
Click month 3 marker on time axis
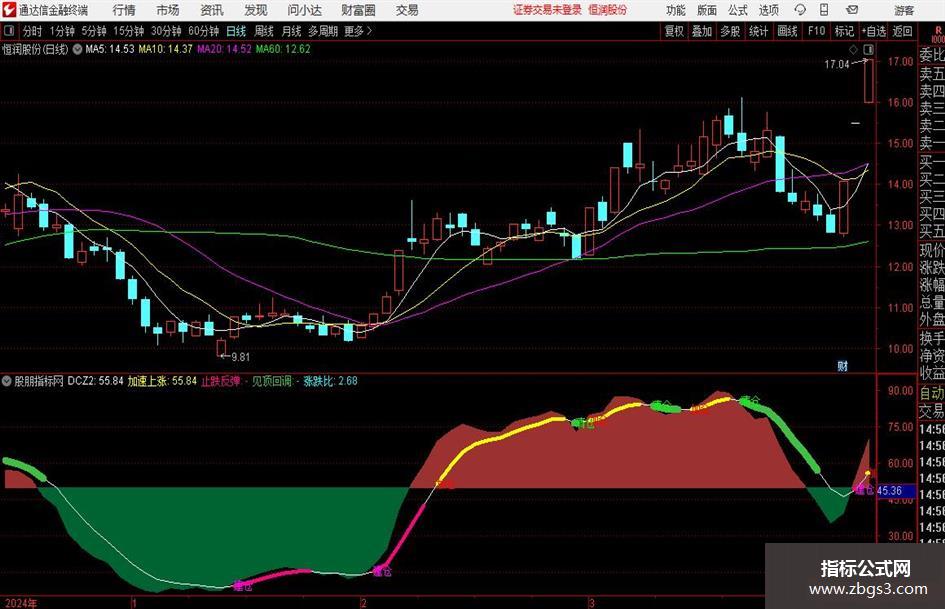coord(591,603)
